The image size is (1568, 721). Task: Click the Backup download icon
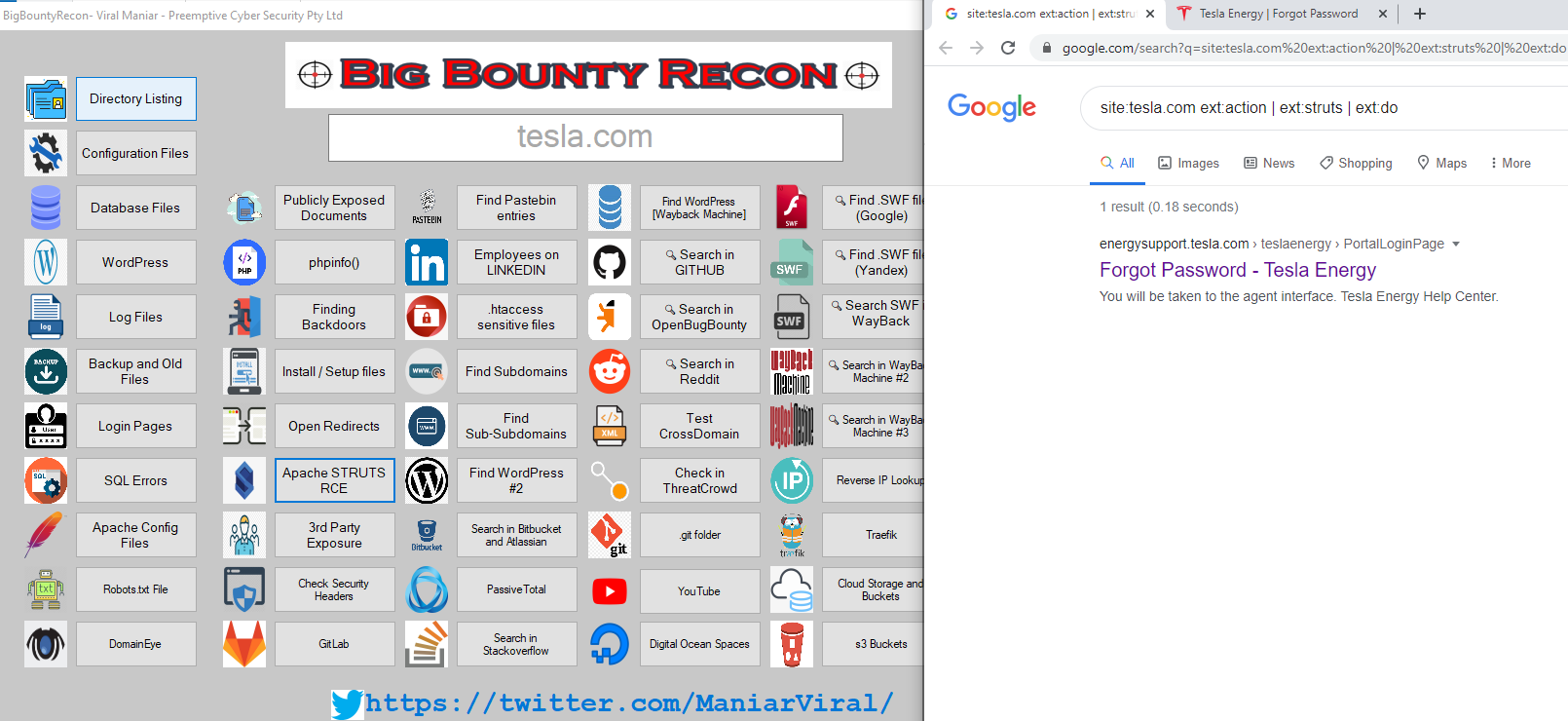pos(46,371)
